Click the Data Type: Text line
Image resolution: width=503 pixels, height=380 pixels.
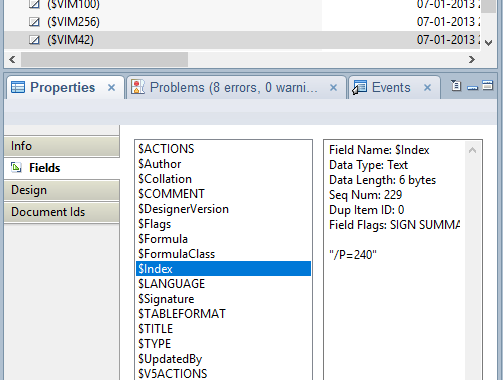[368, 165]
